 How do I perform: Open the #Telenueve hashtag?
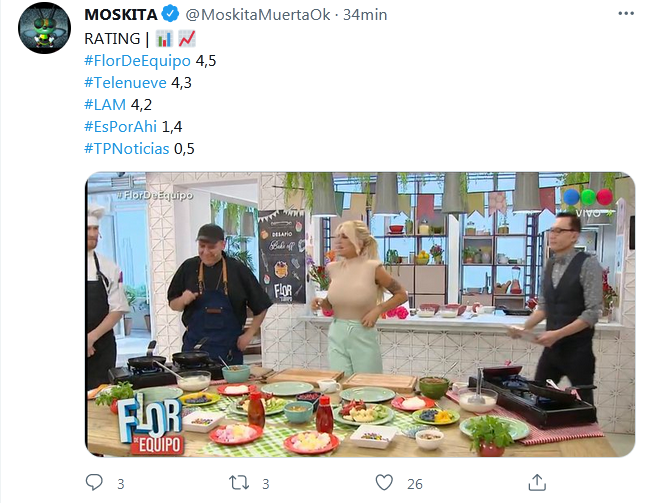coord(125,83)
